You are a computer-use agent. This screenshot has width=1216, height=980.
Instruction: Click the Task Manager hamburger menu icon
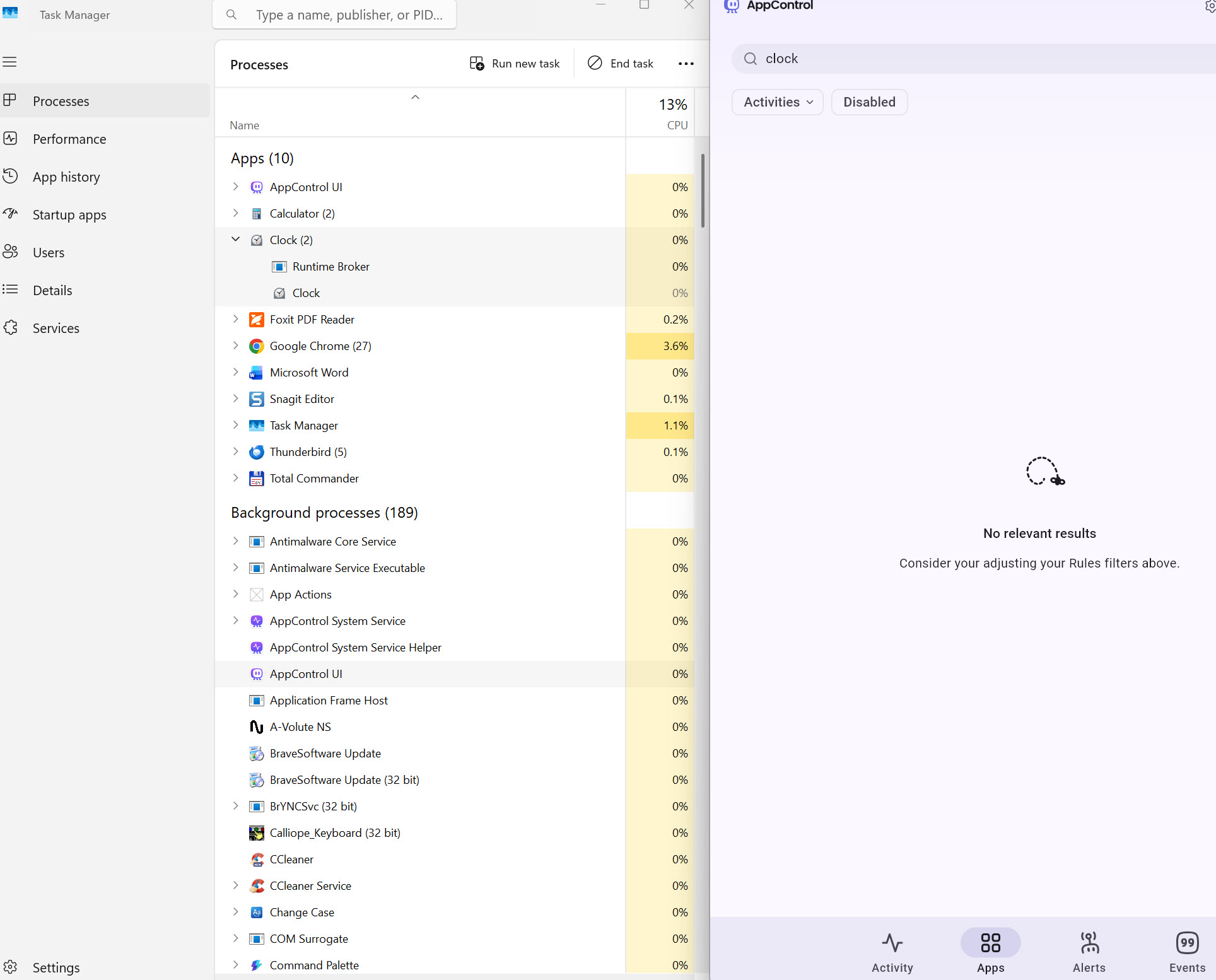point(9,62)
